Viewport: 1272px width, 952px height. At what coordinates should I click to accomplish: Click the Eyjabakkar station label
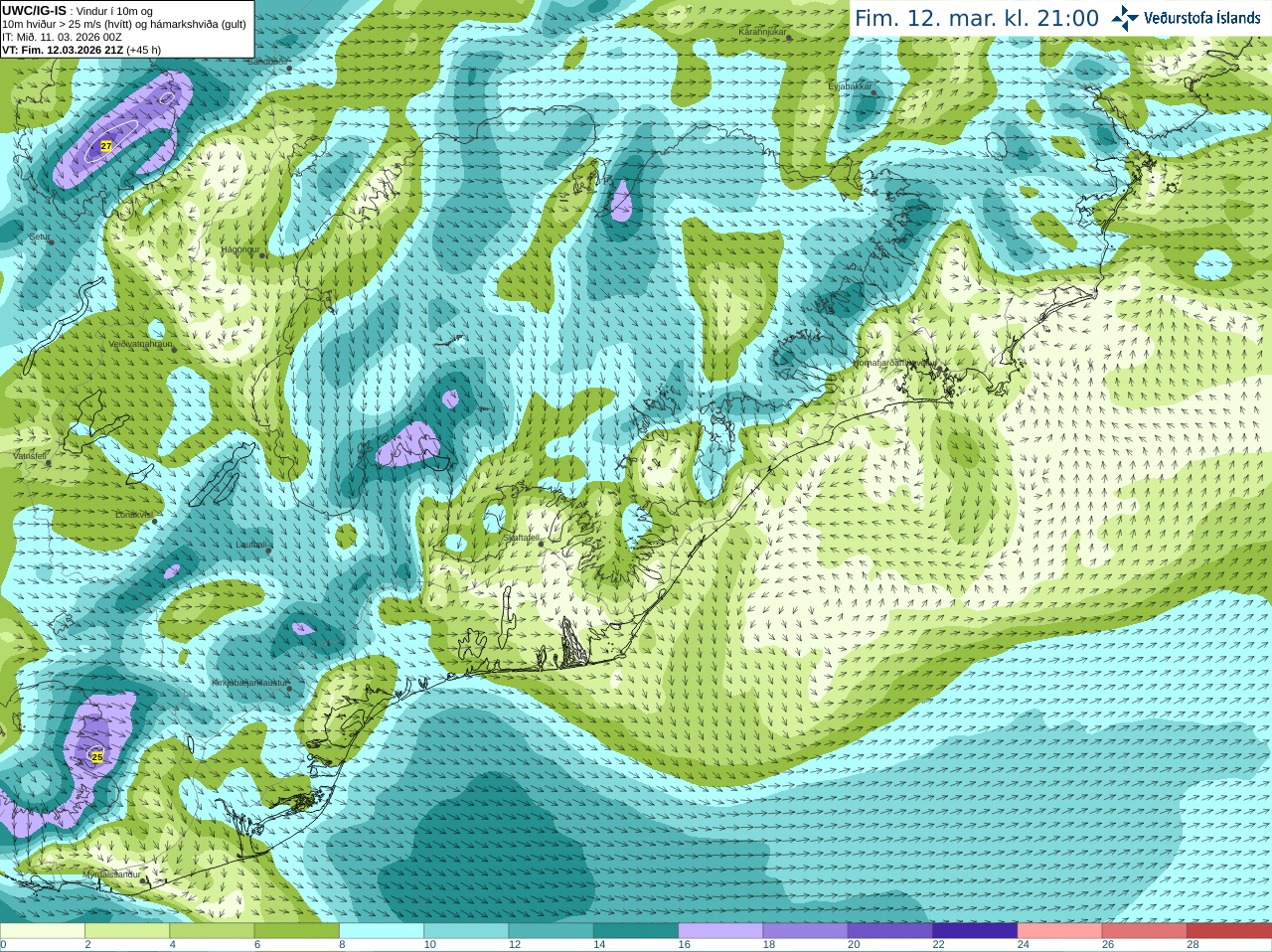pos(850,86)
